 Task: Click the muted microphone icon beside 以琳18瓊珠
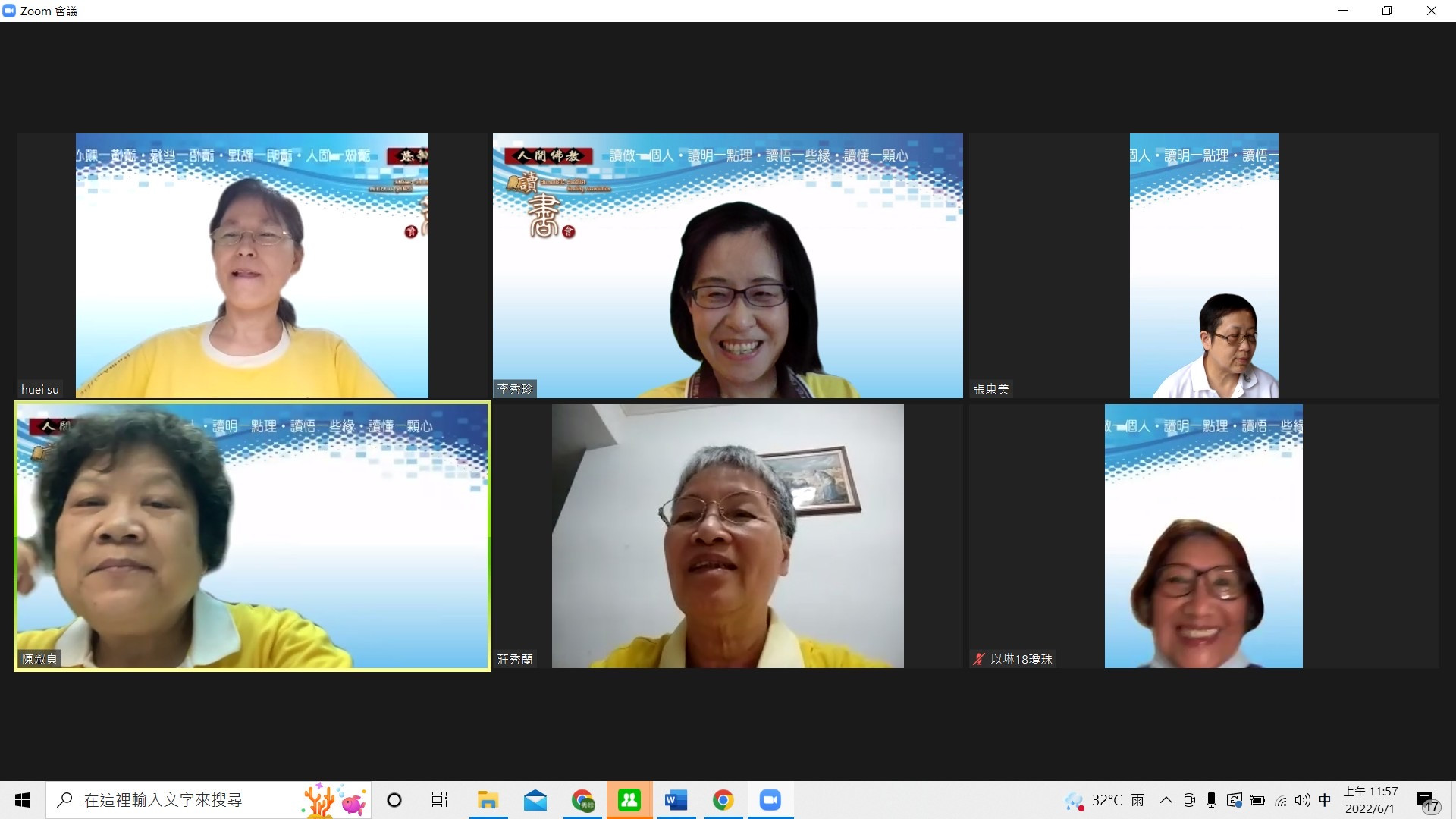[x=979, y=659]
